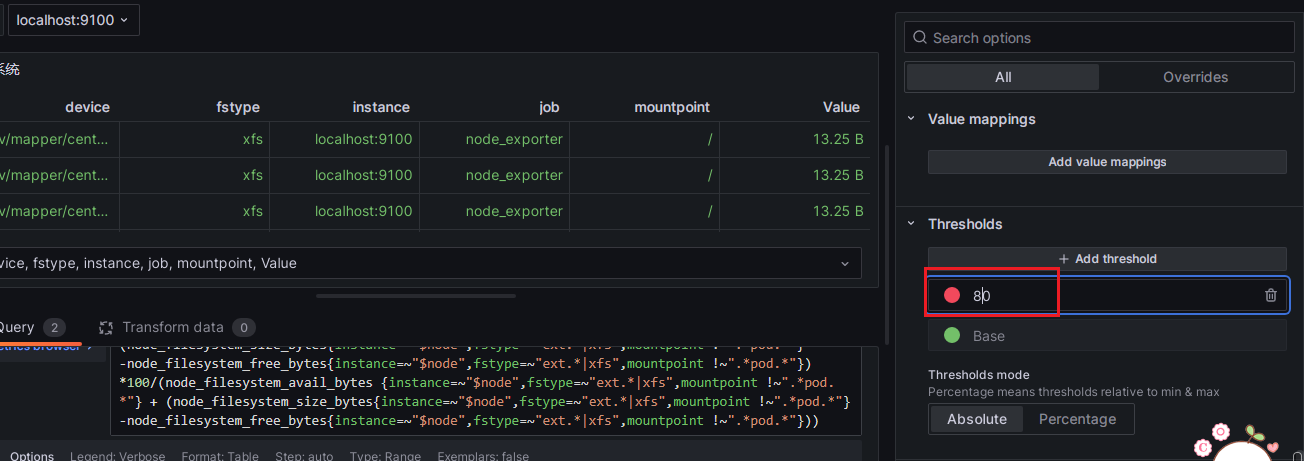The image size is (1304, 461).
Task: Click the Transform data icon
Action: tap(106, 327)
